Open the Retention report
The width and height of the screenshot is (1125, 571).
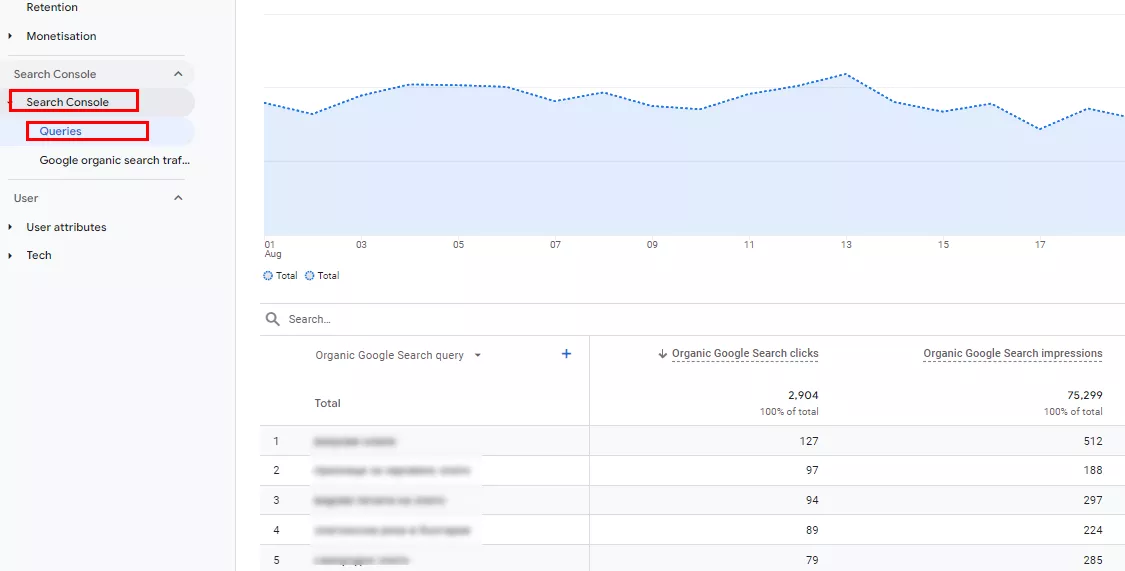click(x=52, y=7)
